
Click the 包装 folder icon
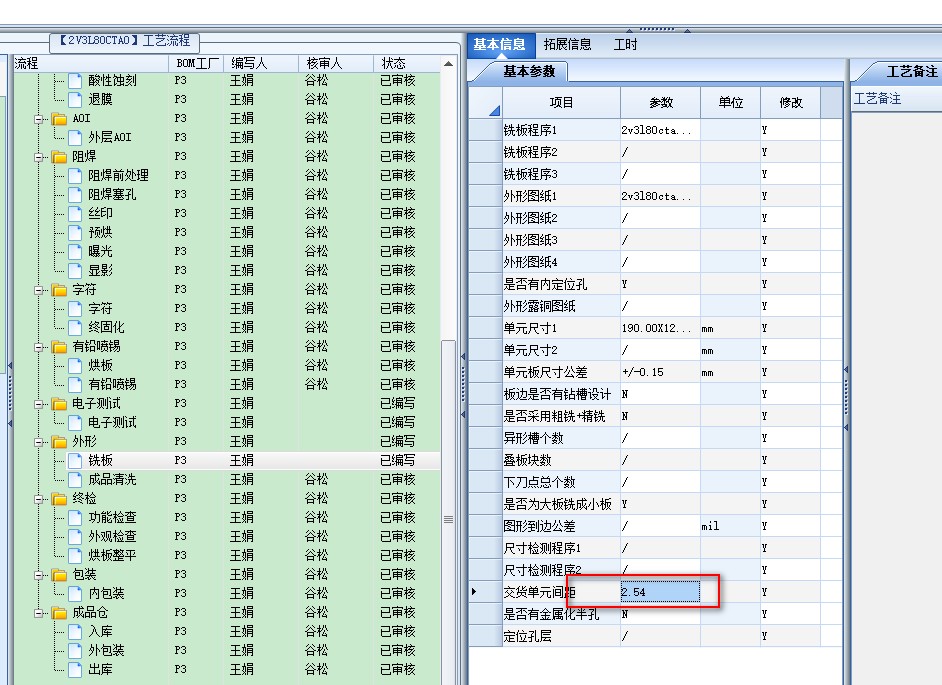point(59,575)
